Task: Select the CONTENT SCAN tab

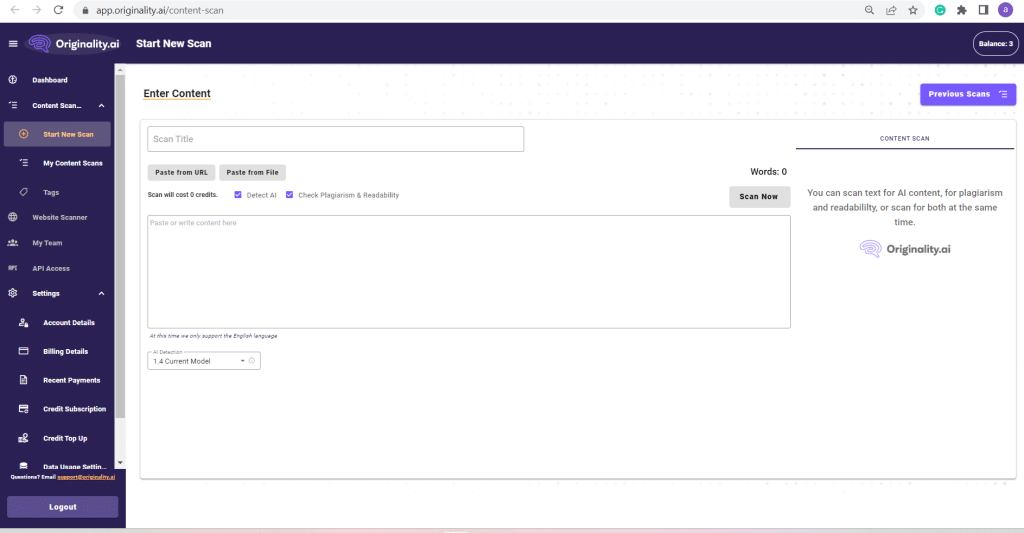Action: [x=904, y=138]
